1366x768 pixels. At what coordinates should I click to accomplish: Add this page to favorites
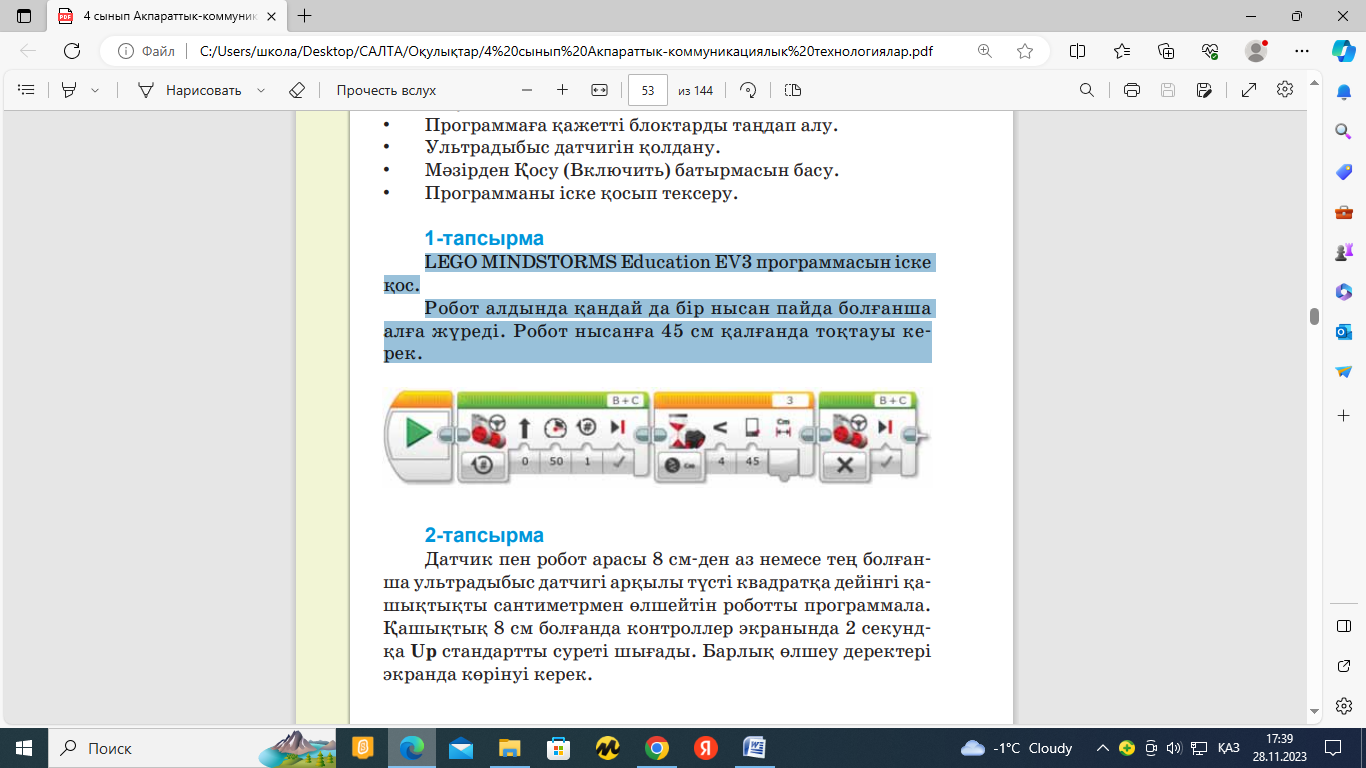1025,51
